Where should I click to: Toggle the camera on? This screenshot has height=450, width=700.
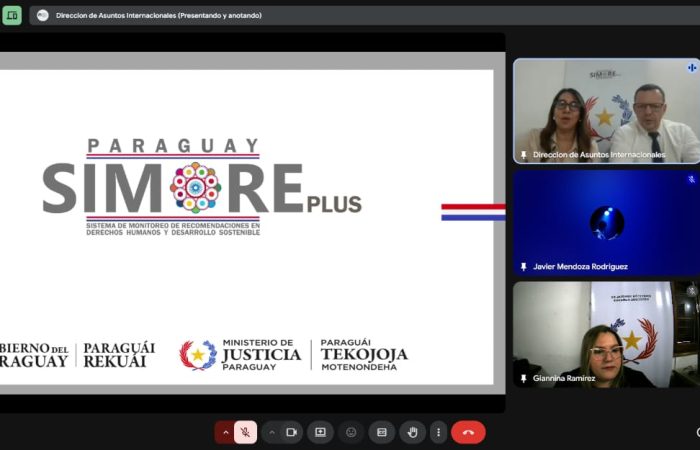point(292,432)
